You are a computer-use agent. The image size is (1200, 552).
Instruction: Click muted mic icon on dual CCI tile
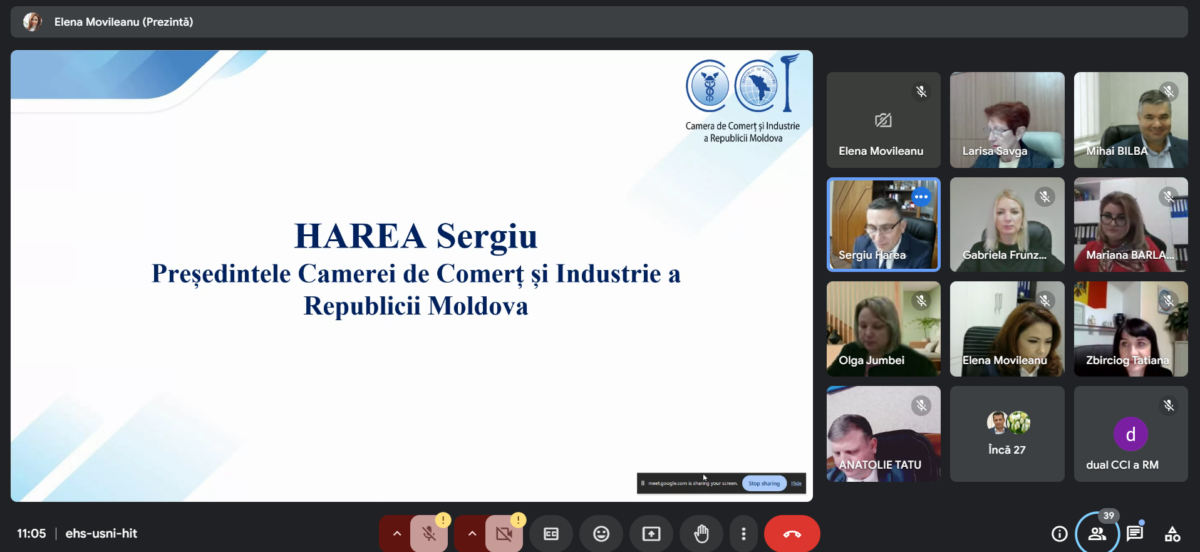(1169, 406)
